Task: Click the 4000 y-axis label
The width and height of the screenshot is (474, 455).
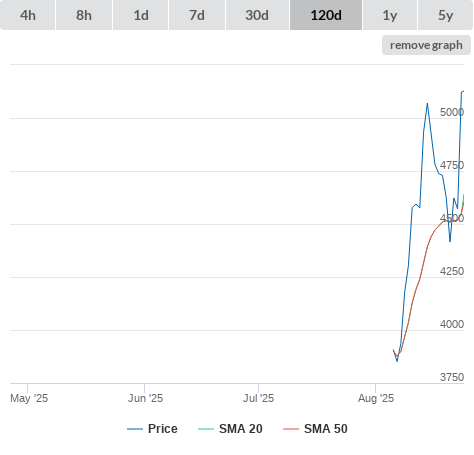Action: click(x=452, y=324)
